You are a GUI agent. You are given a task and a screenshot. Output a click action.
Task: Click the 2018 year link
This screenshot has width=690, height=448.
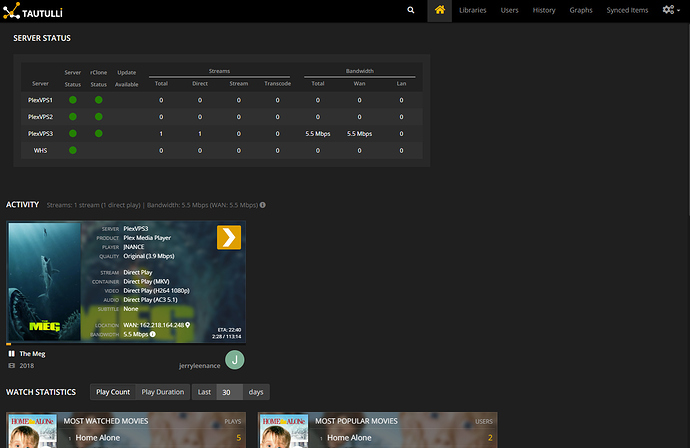(x=26, y=366)
